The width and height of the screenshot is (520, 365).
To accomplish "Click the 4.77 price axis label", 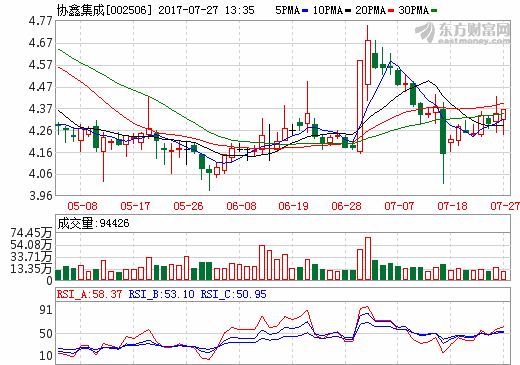I will coord(41,21).
